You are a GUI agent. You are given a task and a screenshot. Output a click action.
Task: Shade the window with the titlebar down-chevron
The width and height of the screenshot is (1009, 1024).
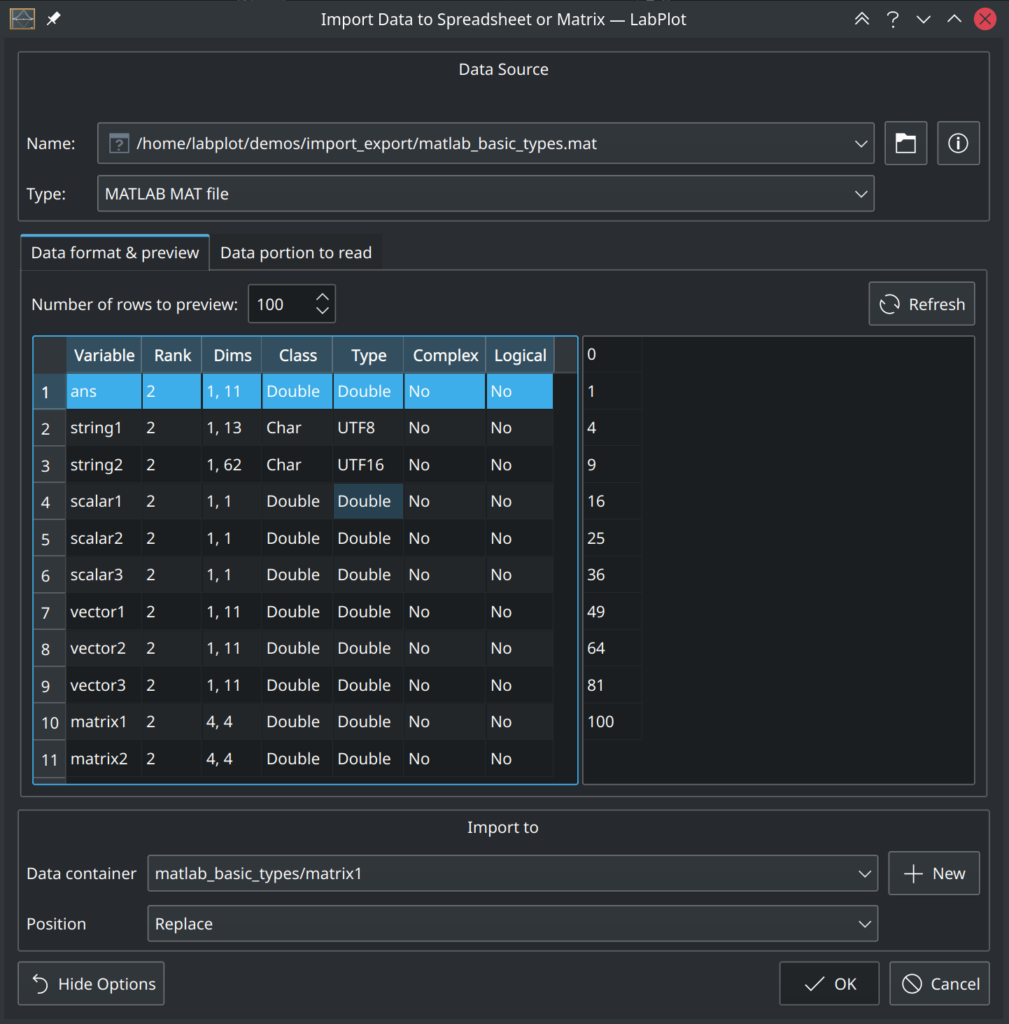923,18
